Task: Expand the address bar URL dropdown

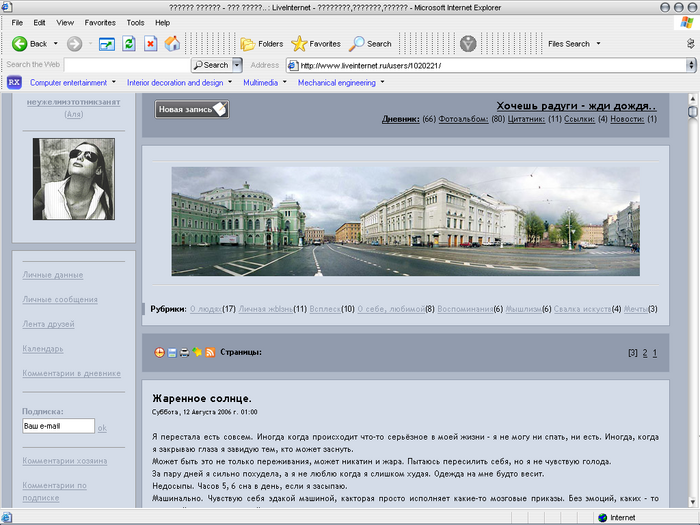Action: 691,66
